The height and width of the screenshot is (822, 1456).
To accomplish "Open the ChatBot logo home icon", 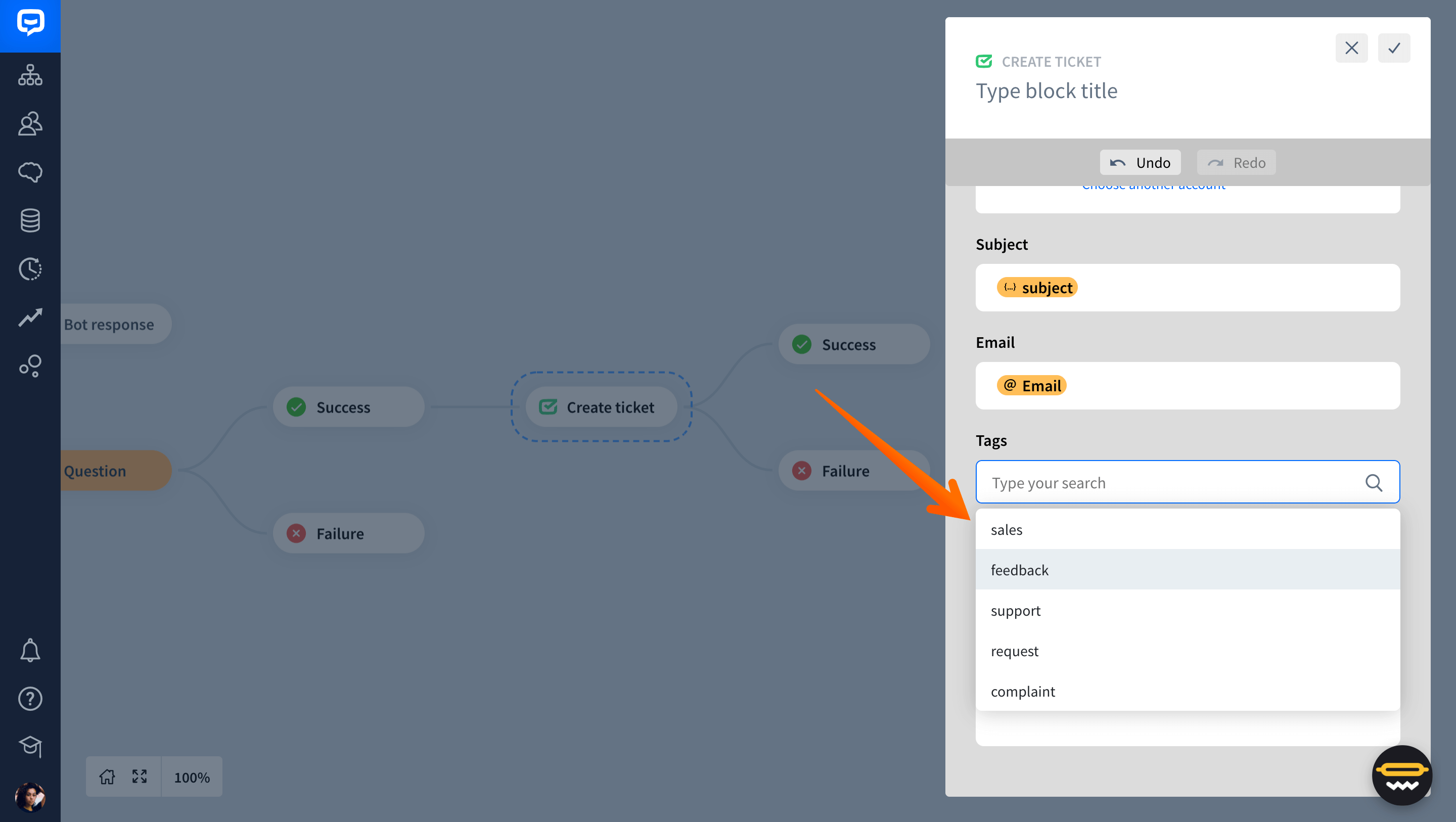I will click(30, 24).
